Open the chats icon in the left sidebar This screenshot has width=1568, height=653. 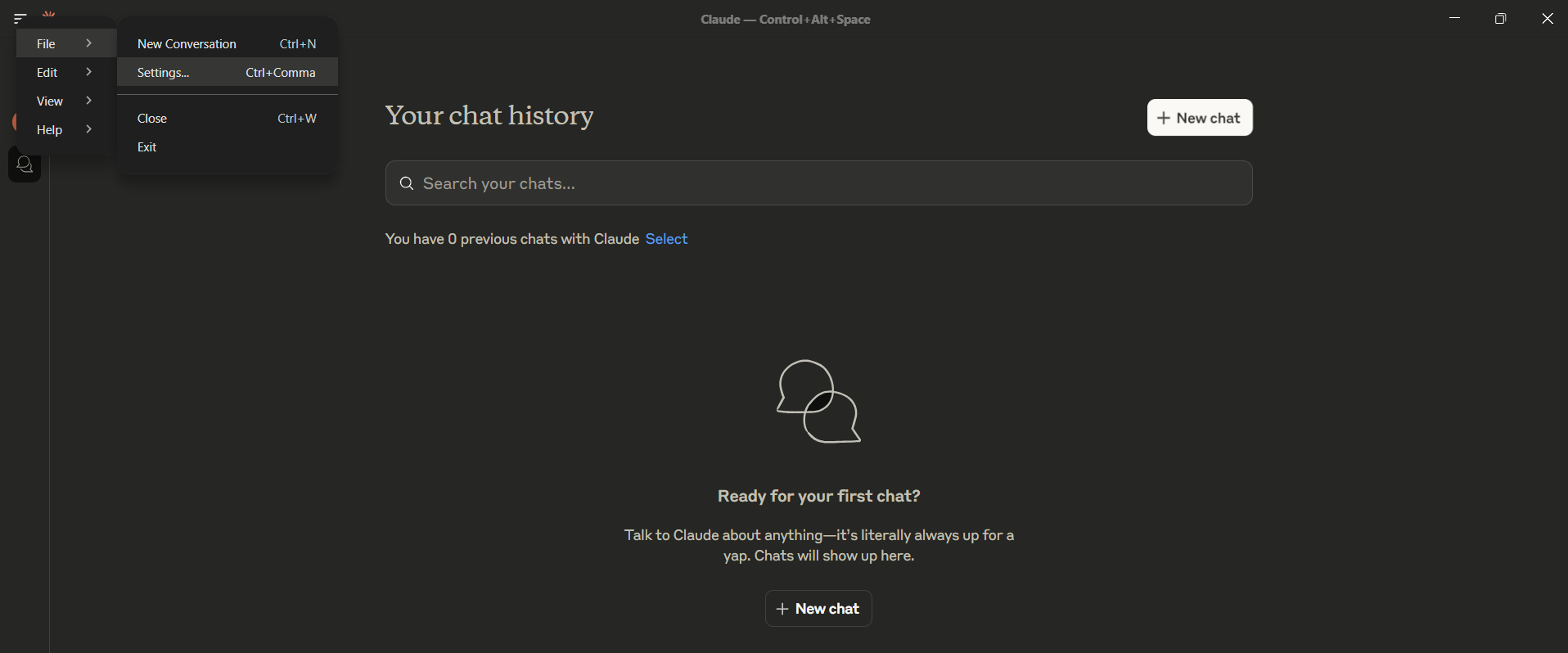tap(25, 165)
